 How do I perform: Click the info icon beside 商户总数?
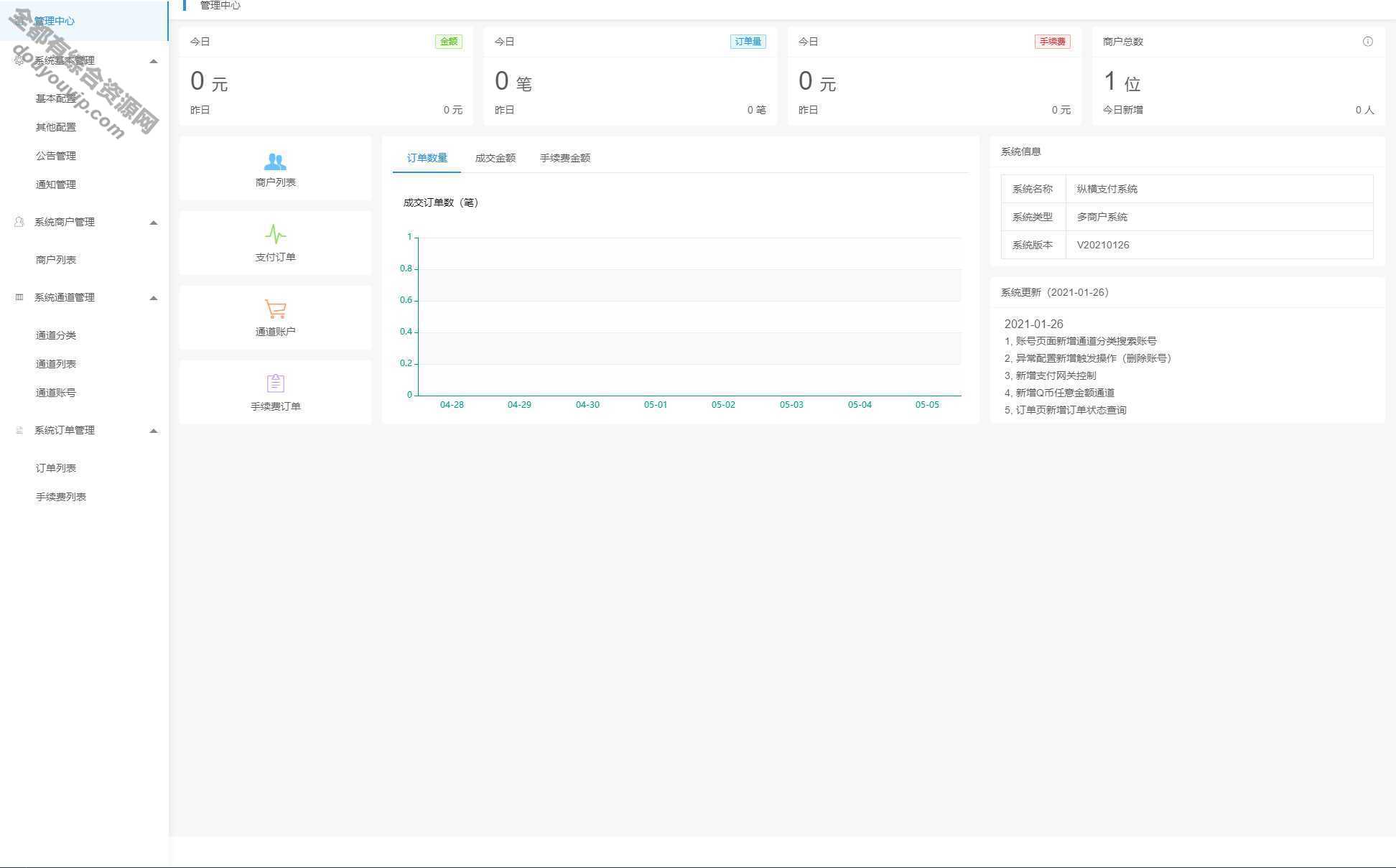tap(1367, 42)
